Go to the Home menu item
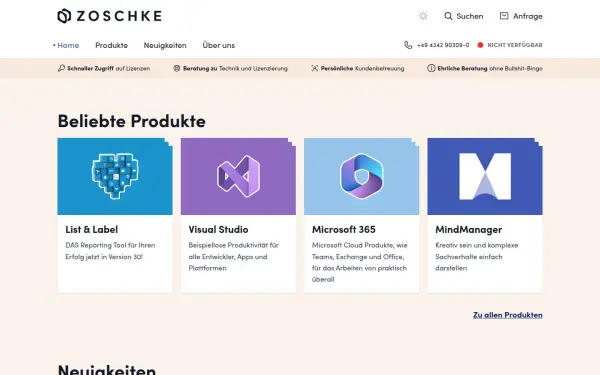 68,45
